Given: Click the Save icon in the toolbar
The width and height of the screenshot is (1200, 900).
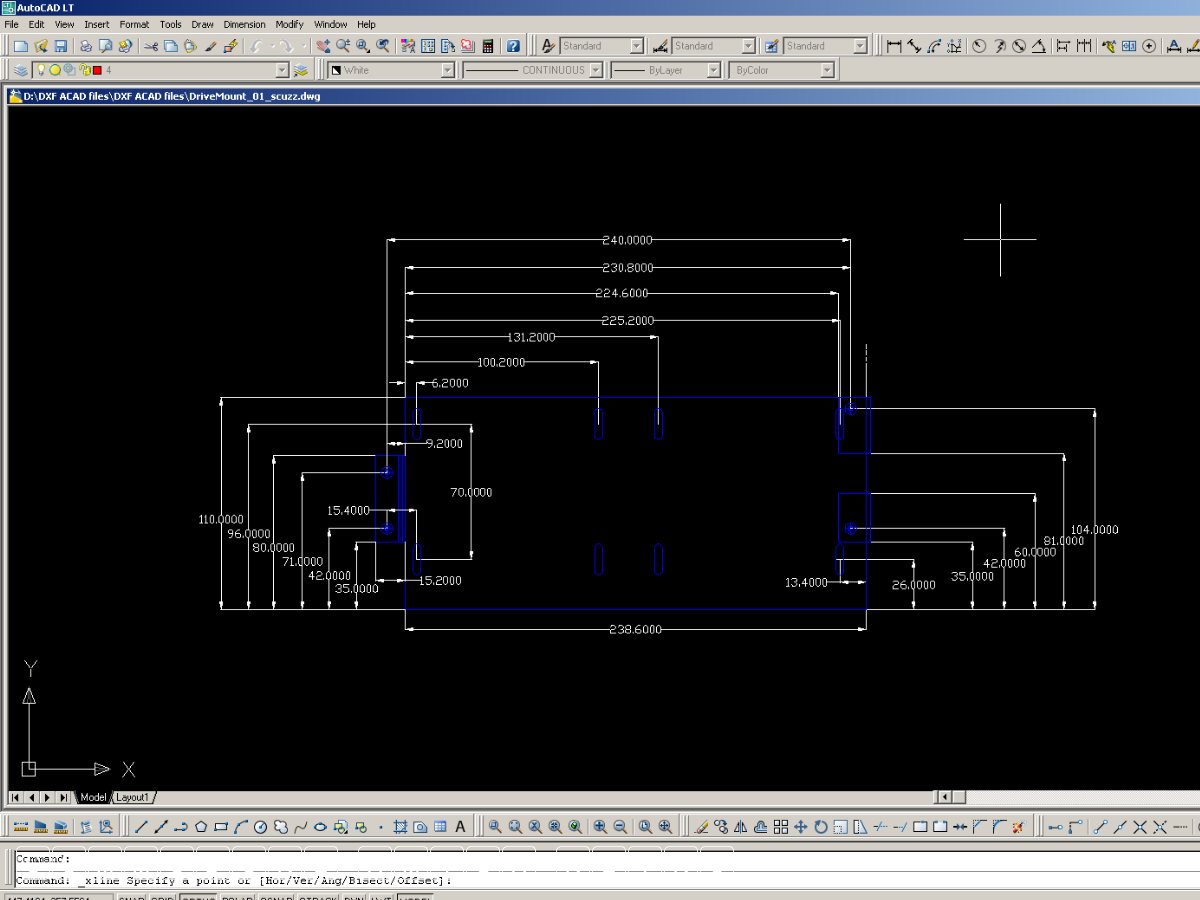Looking at the screenshot, I should coord(61,46).
